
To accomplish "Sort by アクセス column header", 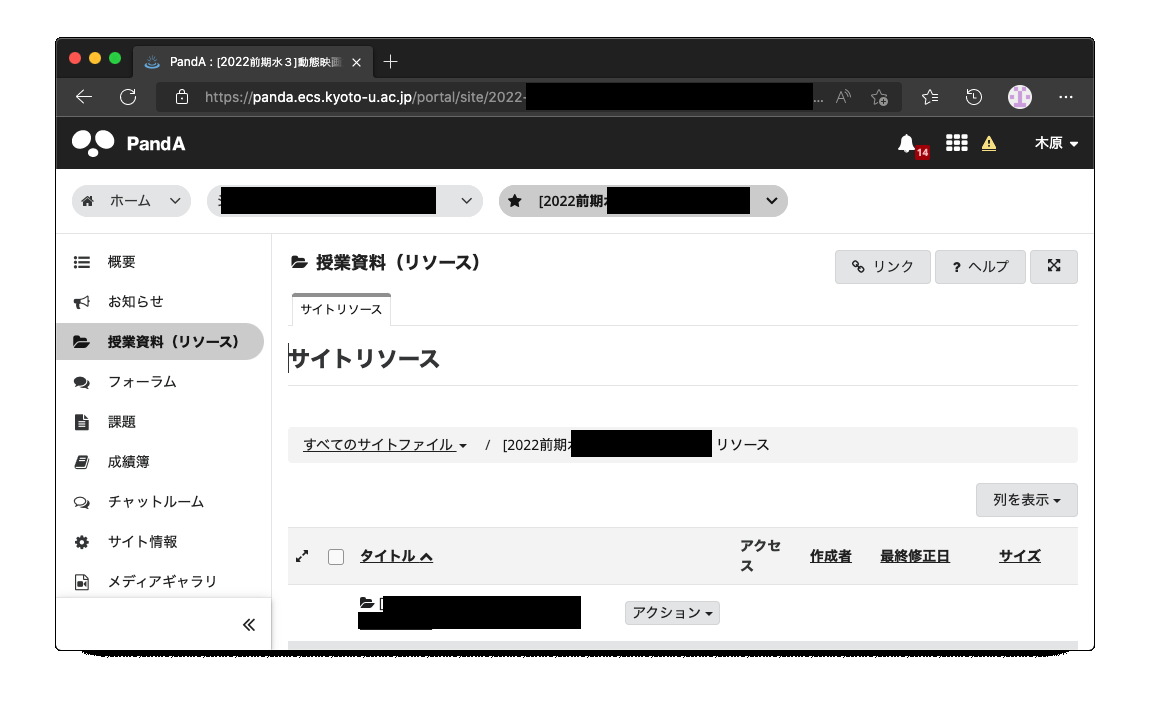I will click(760, 555).
